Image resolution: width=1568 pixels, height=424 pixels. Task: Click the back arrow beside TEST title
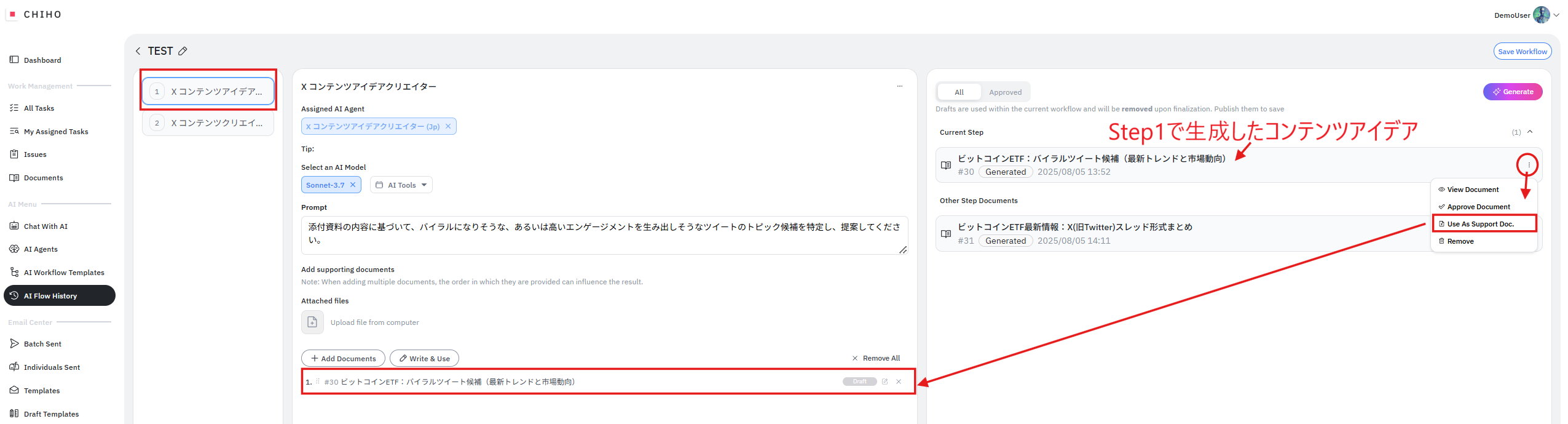point(138,51)
